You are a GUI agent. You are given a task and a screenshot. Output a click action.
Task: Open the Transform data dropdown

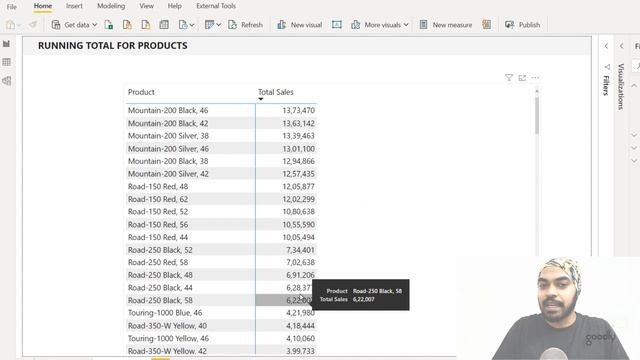click(213, 25)
